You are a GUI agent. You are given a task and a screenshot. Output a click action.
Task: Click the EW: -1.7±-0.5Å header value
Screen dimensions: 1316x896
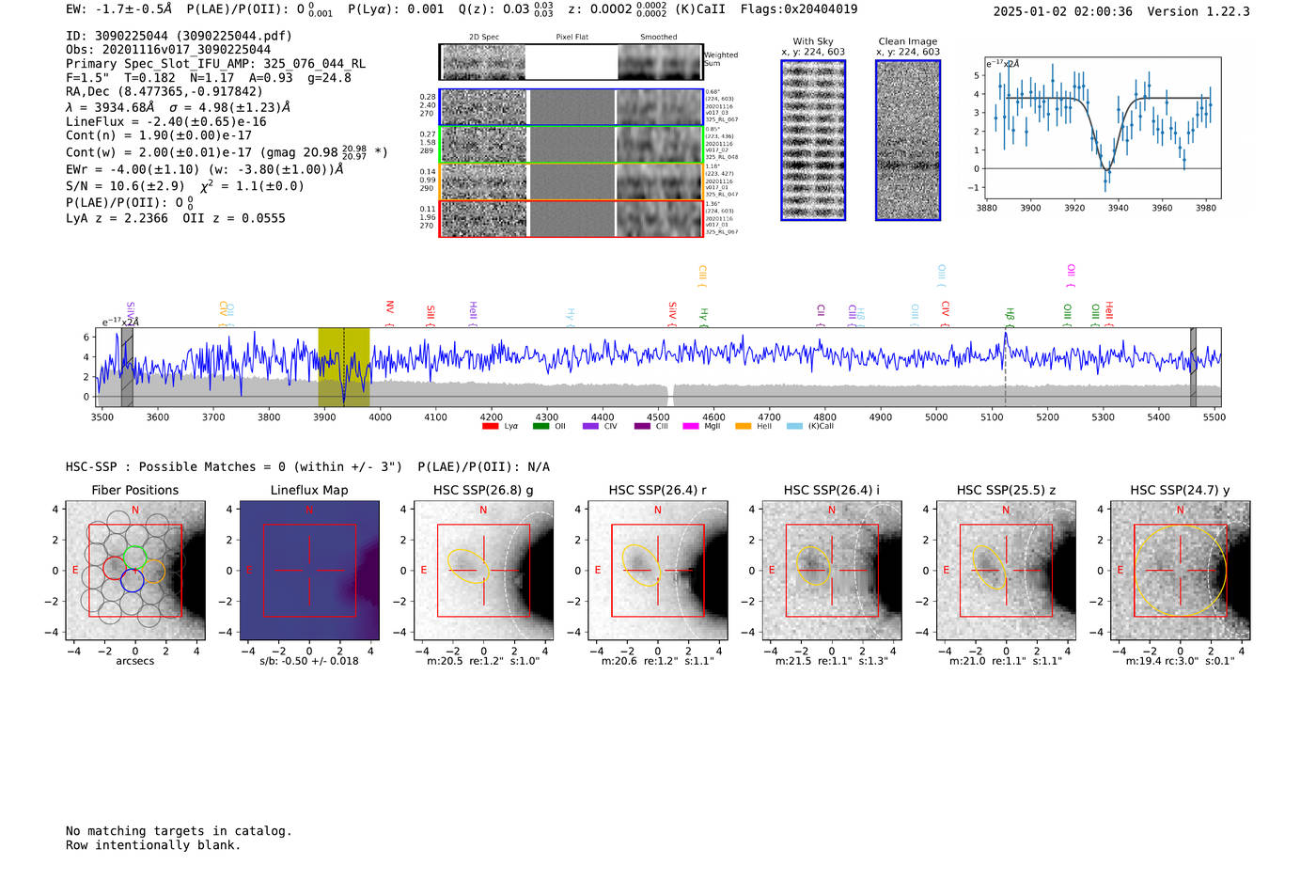pos(119,9)
